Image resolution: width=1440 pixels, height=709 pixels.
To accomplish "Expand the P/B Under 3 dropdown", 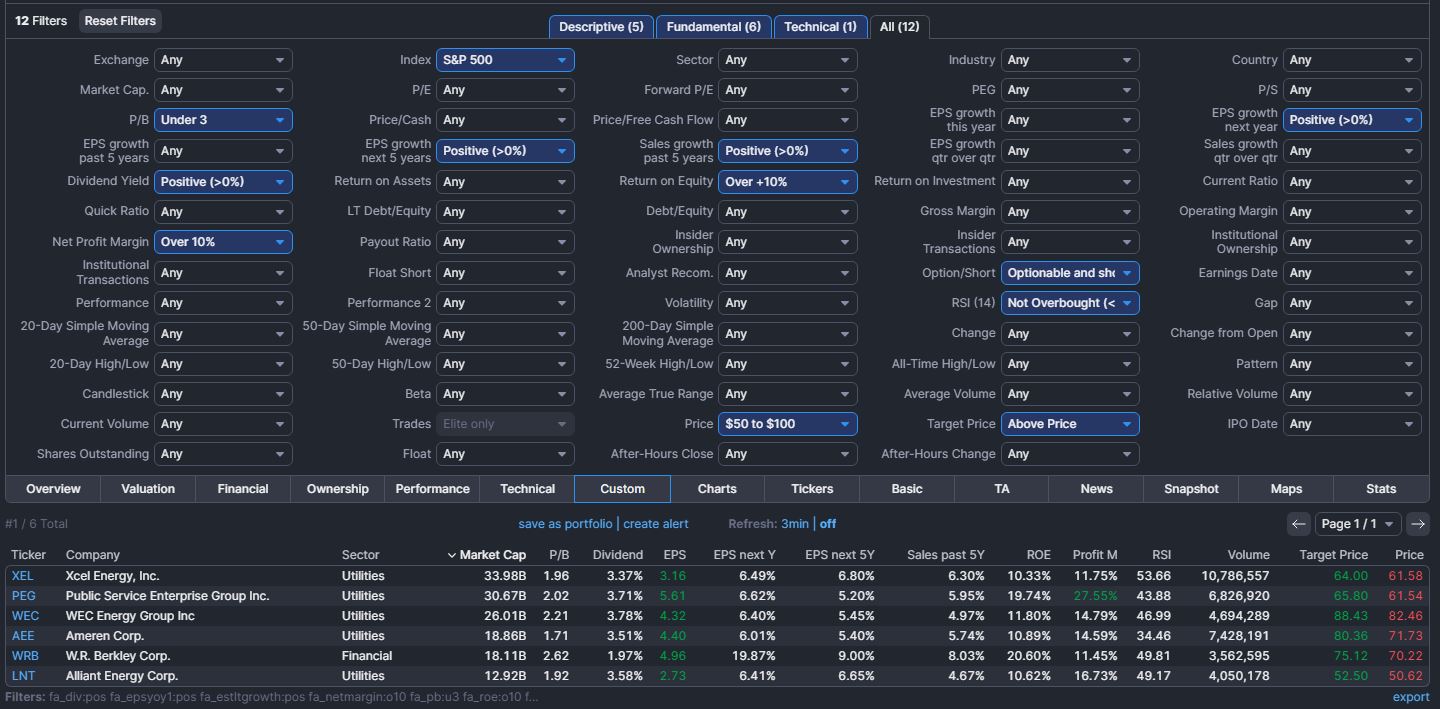I will pyautogui.click(x=223, y=120).
